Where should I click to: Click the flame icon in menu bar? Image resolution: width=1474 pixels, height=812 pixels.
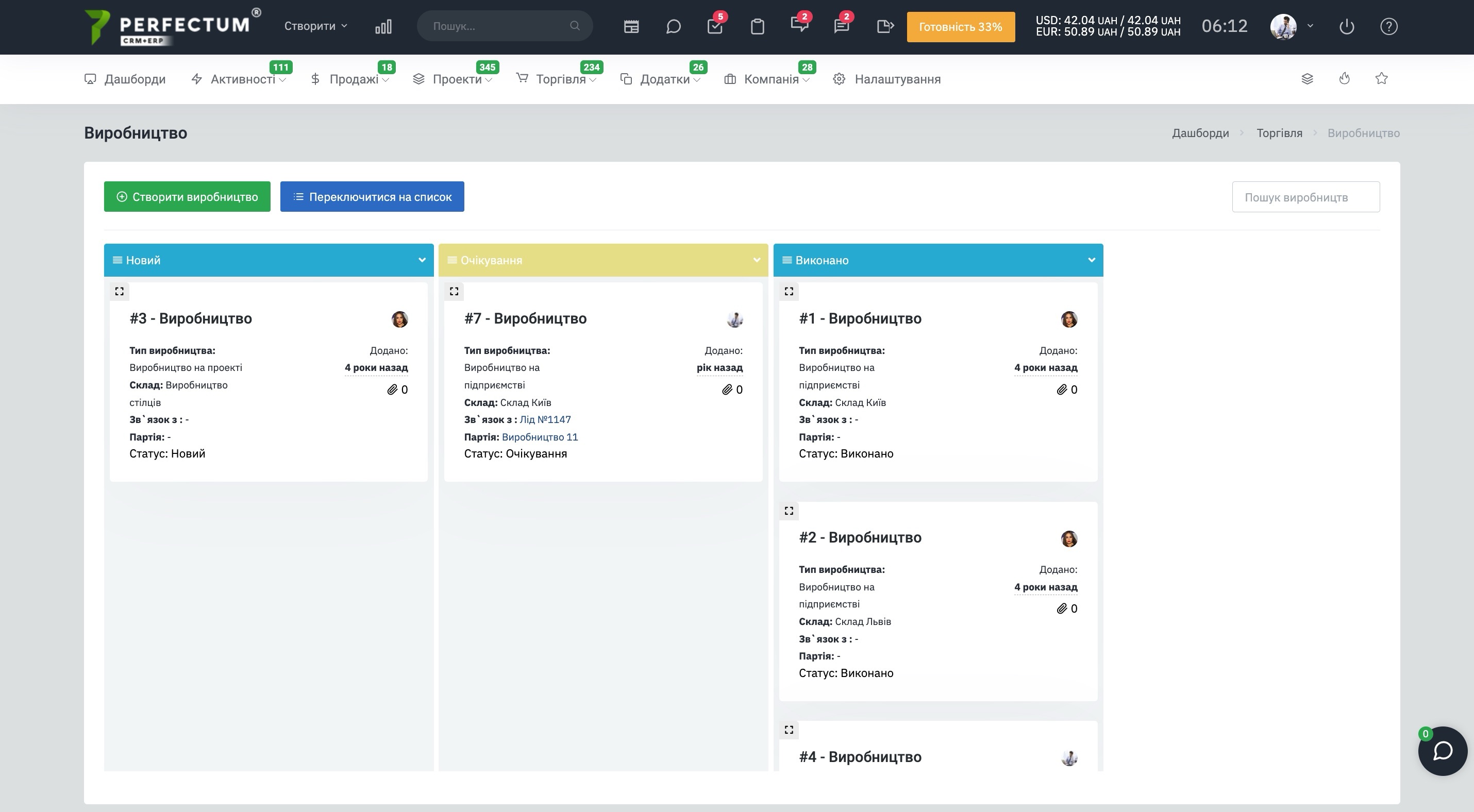[x=1345, y=78]
